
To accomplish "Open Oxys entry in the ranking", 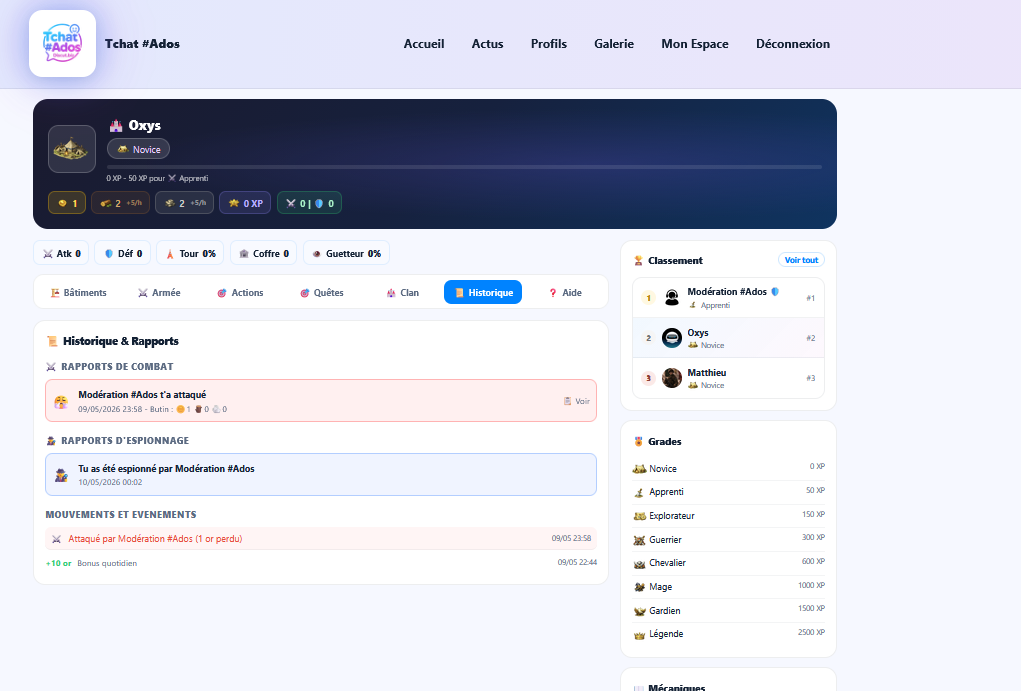I will point(729,338).
